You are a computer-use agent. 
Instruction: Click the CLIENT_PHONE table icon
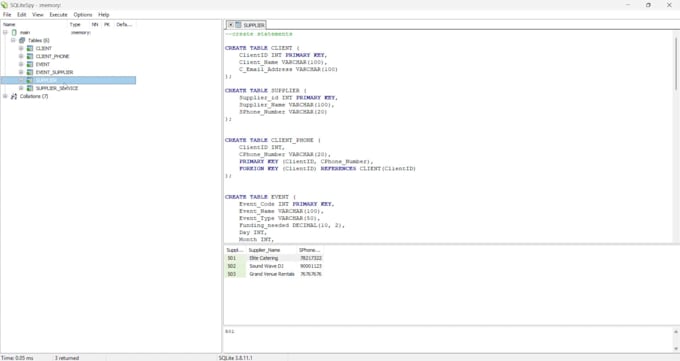coord(30,56)
